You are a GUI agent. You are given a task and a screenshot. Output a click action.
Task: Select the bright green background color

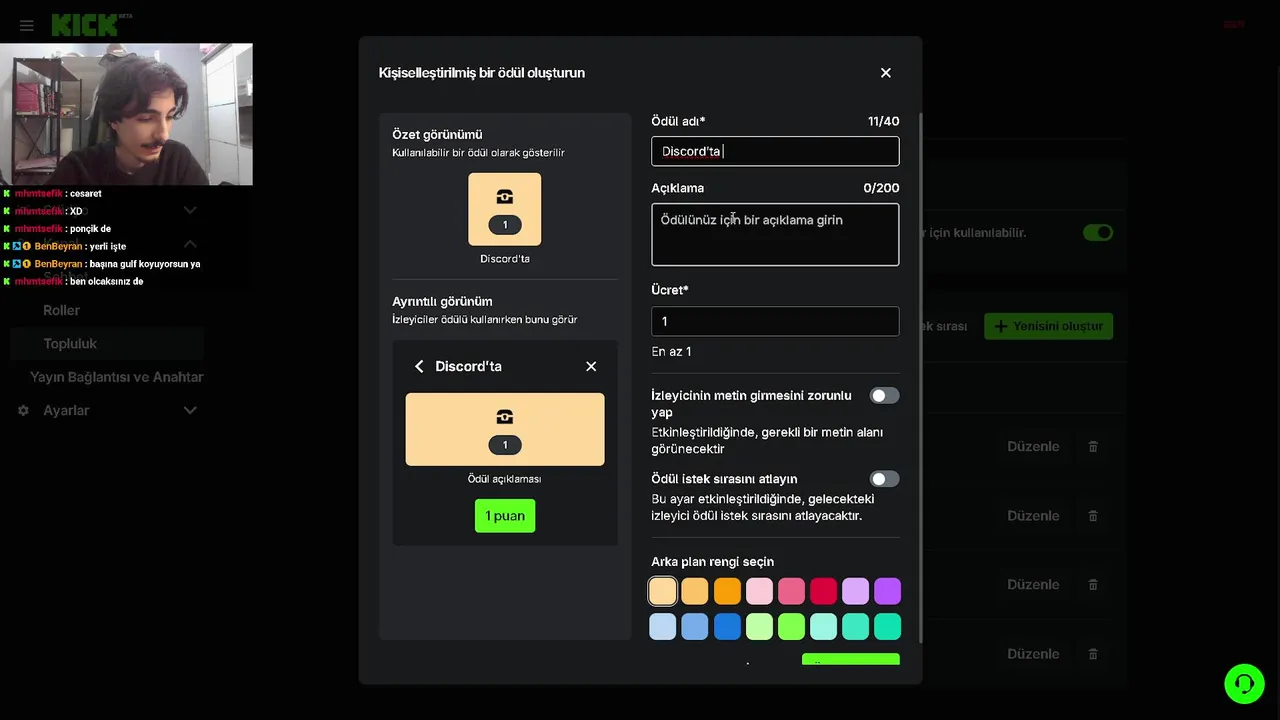(x=791, y=626)
